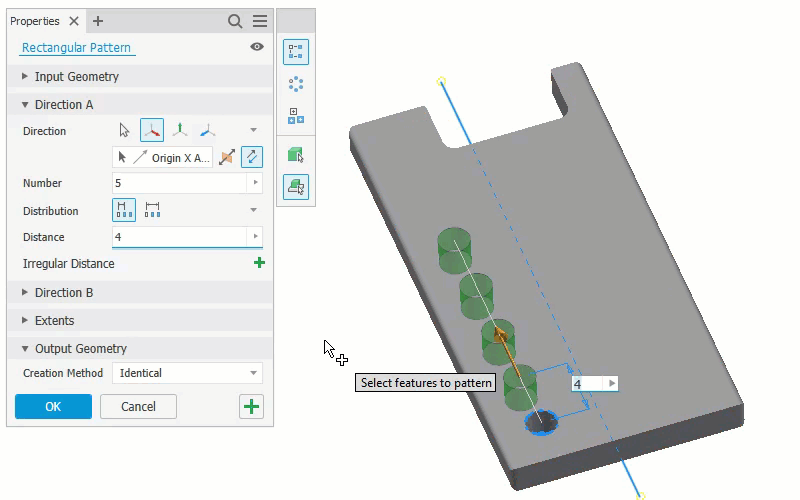
Task: Select extent distance distribution
Action: (x=152, y=210)
